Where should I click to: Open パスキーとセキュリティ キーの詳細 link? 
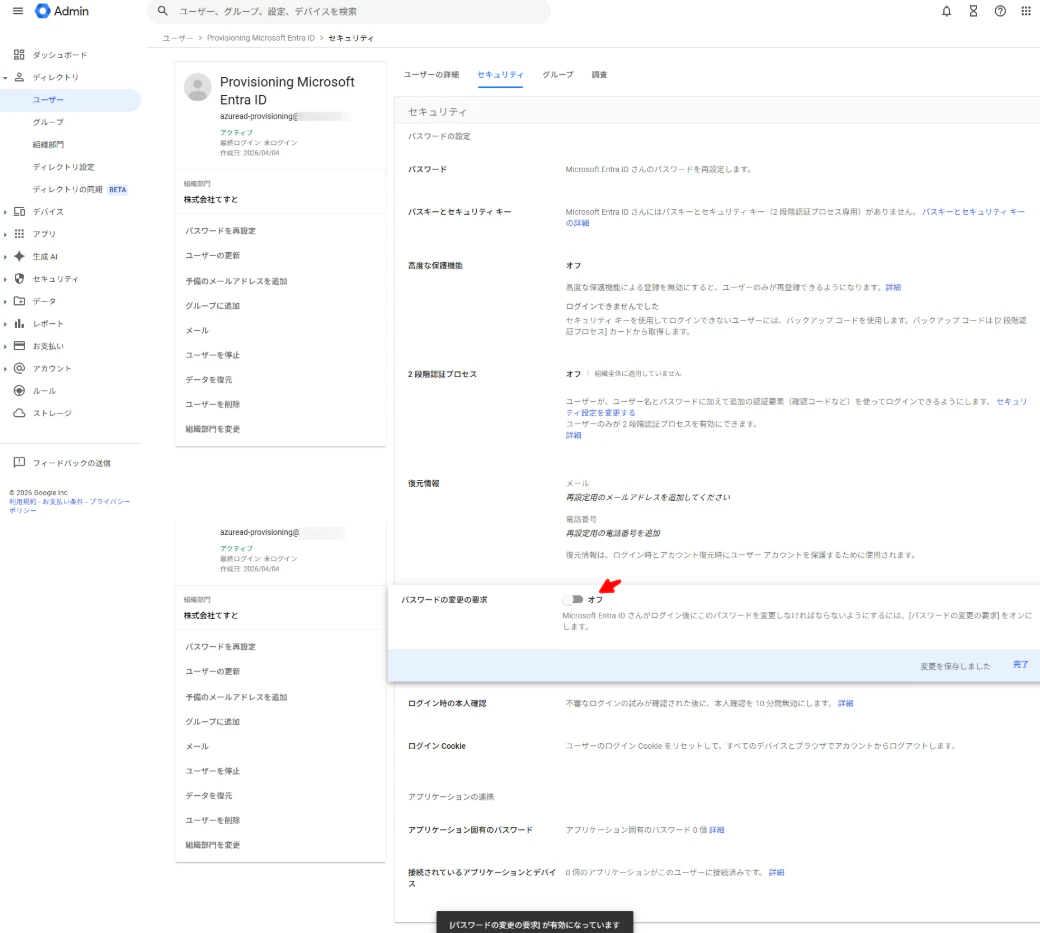click(973, 212)
